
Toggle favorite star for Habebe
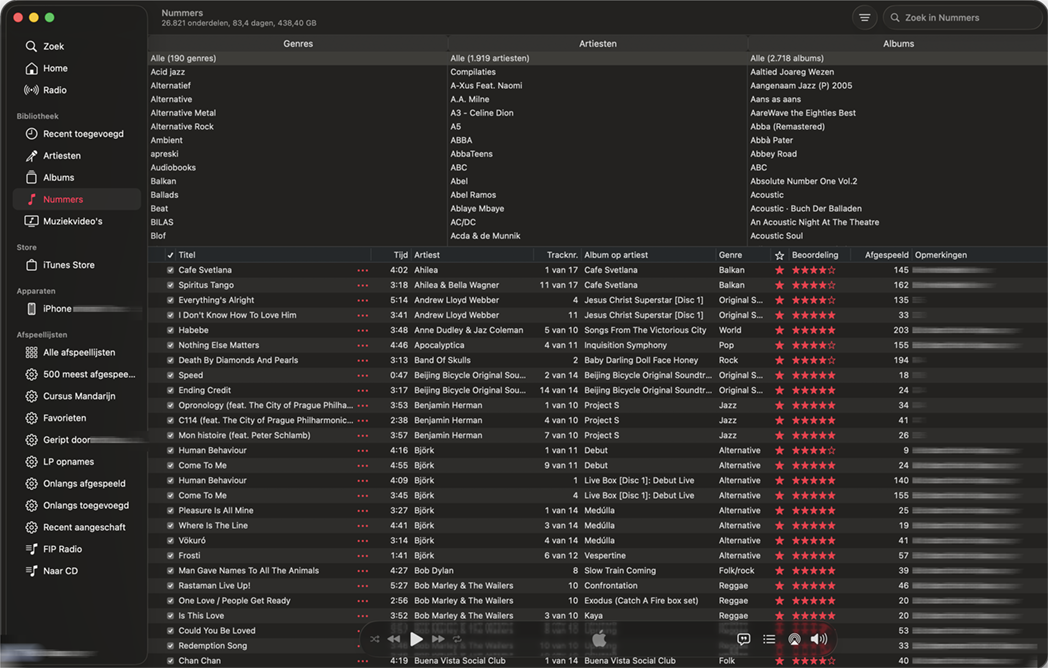point(779,330)
